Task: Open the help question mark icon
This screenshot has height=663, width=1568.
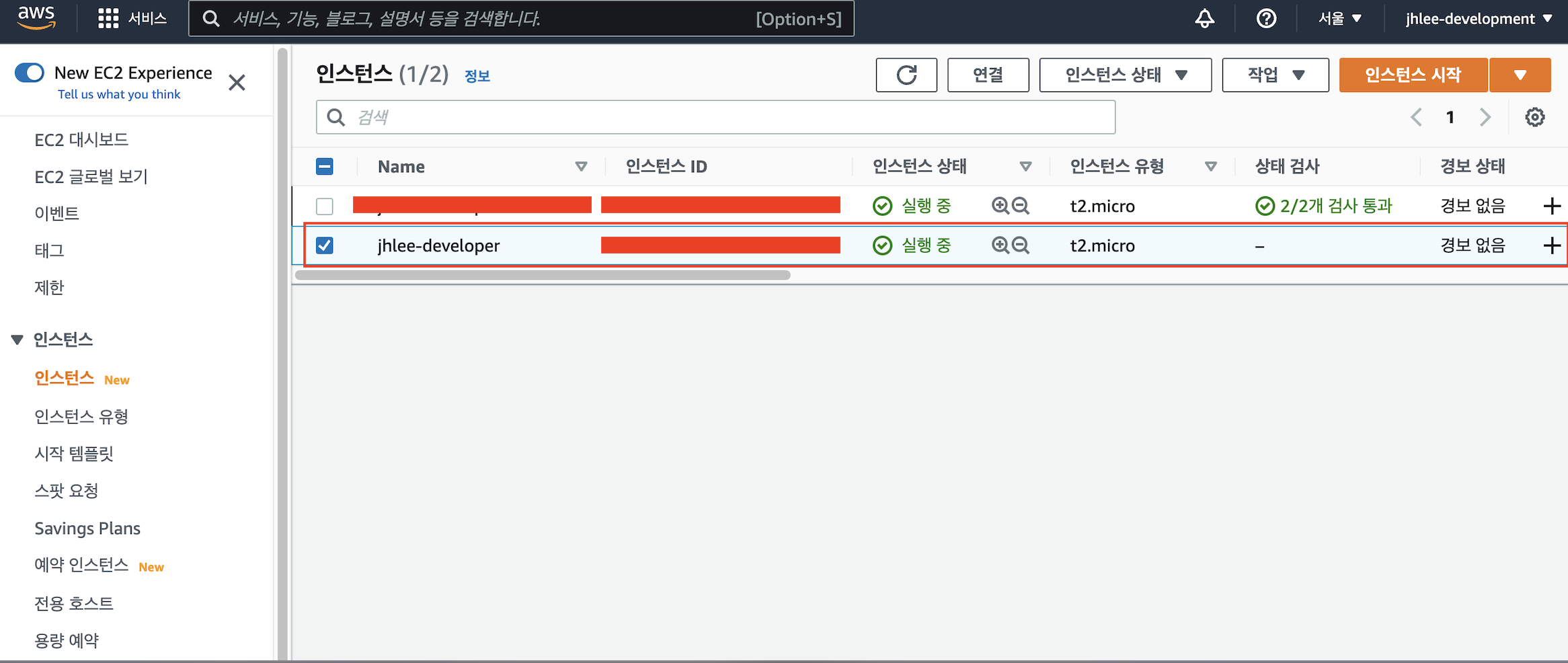Action: tap(1266, 18)
